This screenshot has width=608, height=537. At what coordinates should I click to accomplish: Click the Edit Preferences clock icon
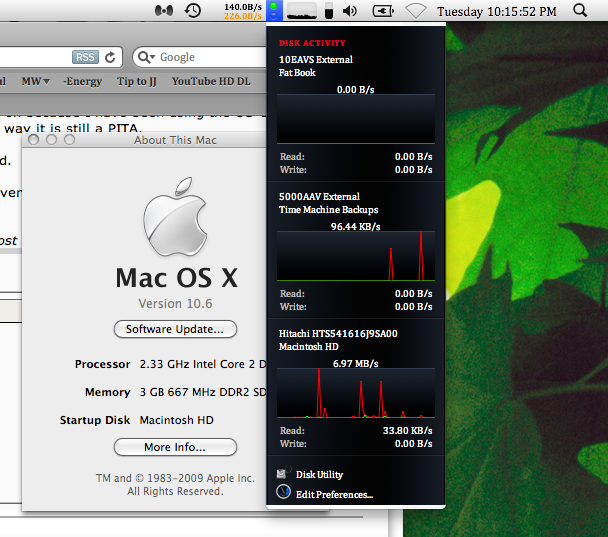[283, 492]
